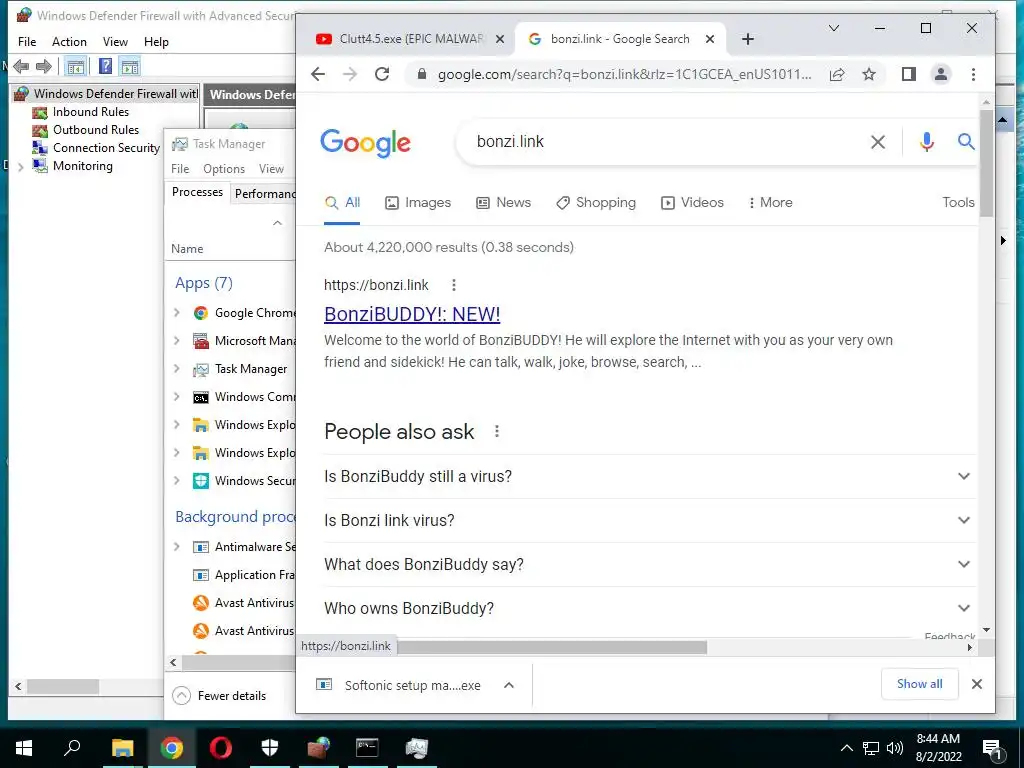Click Firewall toolbar forward arrow

coord(44,67)
